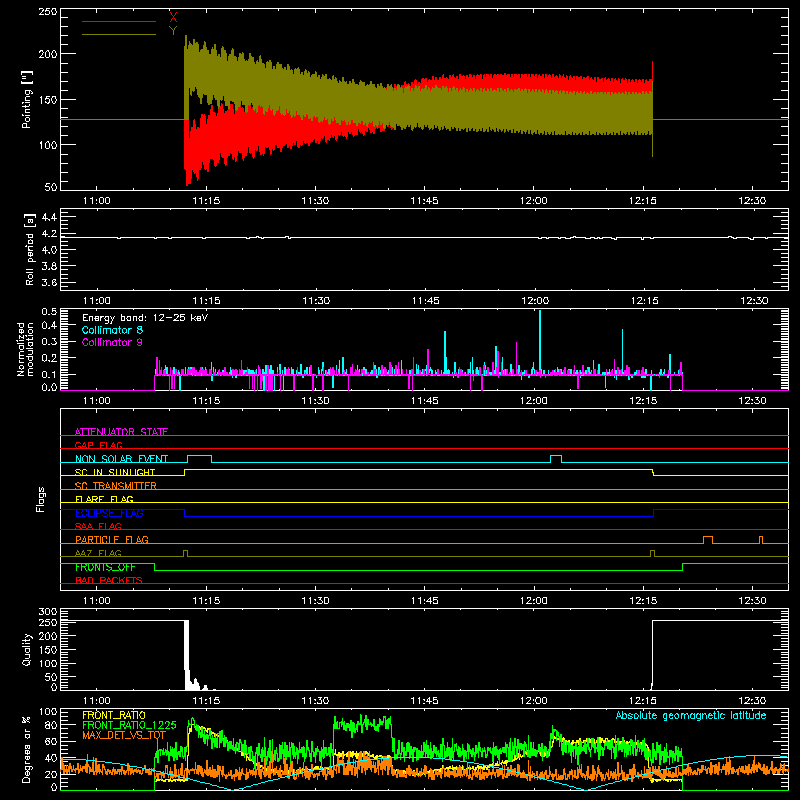Select the red 'X' legend label
Screen dimensions: 800x800
(173, 18)
